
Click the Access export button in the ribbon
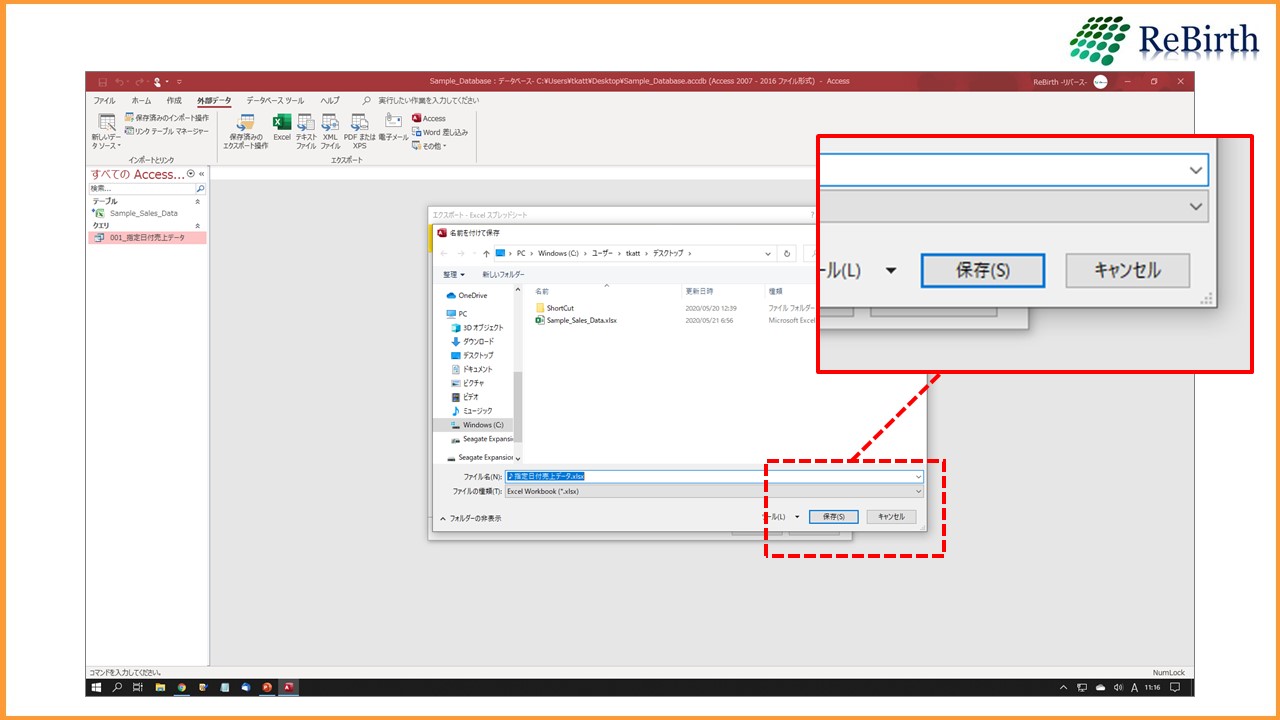click(429, 118)
